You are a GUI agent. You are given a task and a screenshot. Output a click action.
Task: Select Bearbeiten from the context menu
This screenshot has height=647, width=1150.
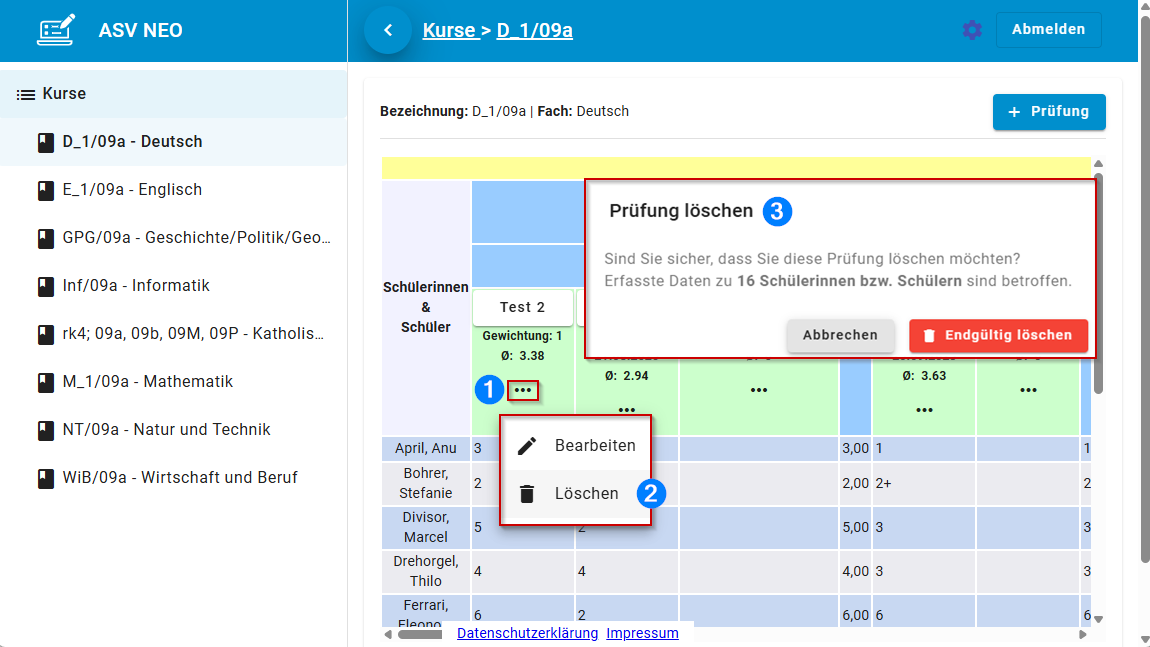[594, 446]
